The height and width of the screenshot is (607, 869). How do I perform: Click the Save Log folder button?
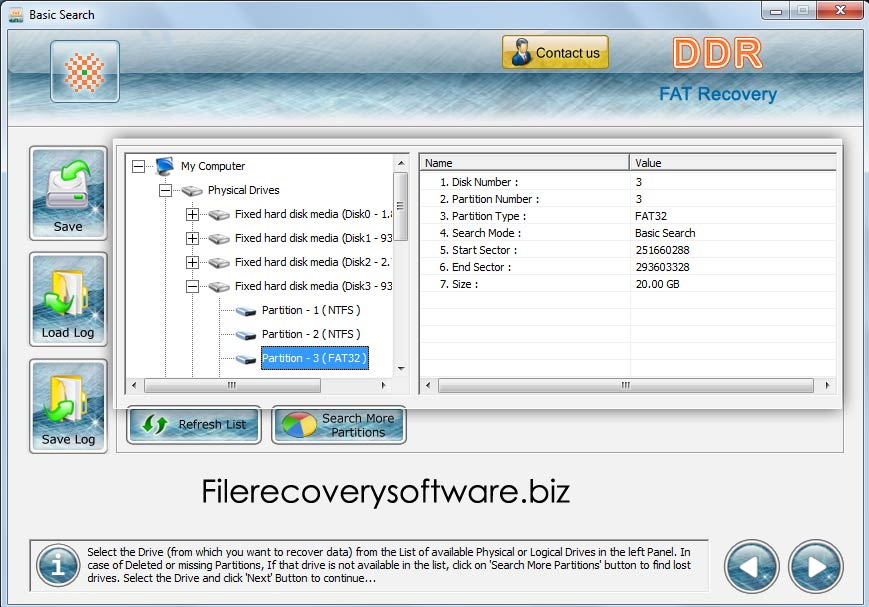click(x=68, y=406)
